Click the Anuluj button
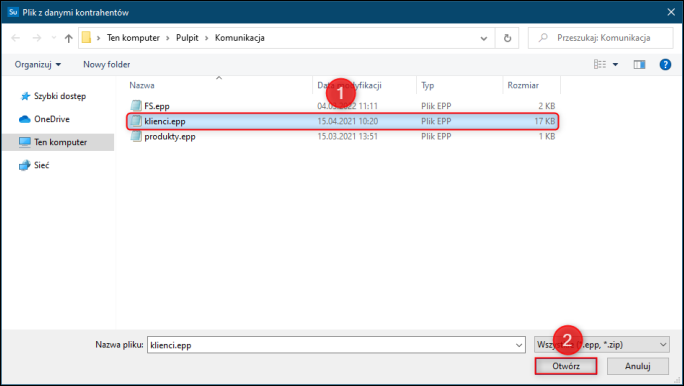The image size is (684, 386). tap(637, 366)
